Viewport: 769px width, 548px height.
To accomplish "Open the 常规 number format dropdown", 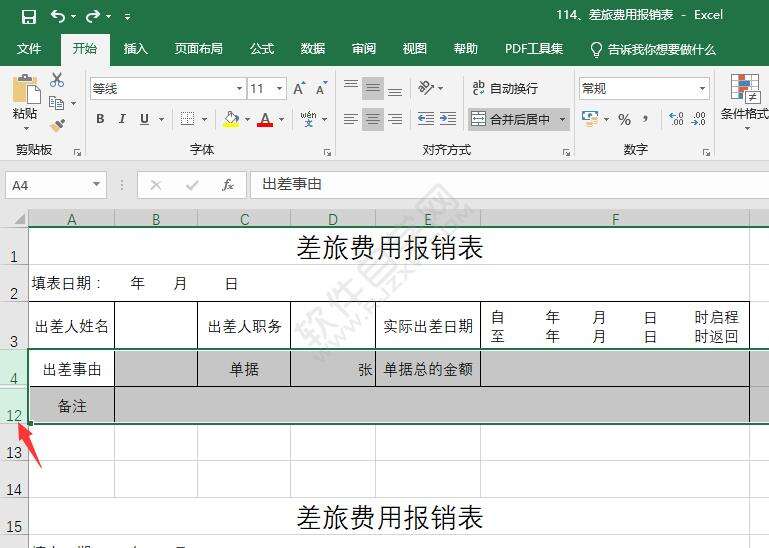I will [702, 89].
